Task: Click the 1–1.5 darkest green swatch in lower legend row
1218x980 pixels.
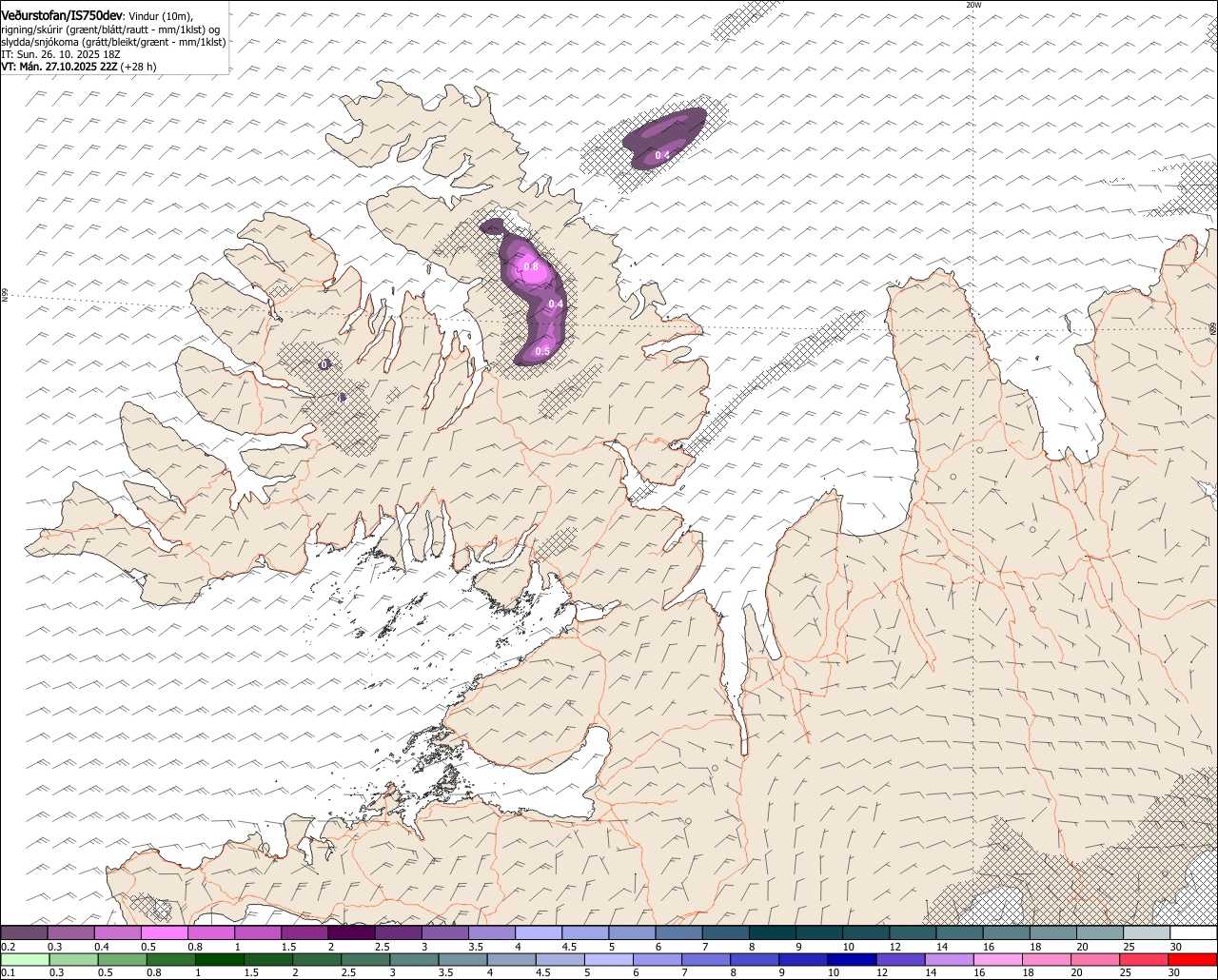Action: [x=219, y=960]
